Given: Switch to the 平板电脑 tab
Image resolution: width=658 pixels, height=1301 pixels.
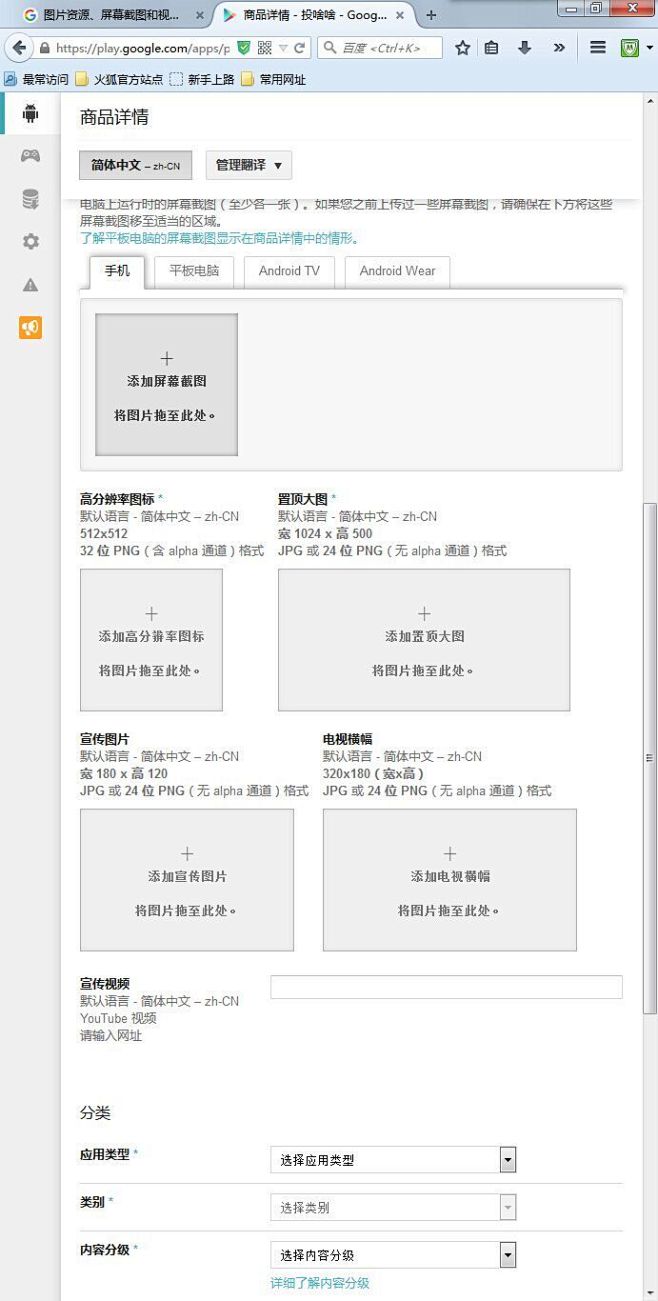Looking at the screenshot, I should click(194, 271).
